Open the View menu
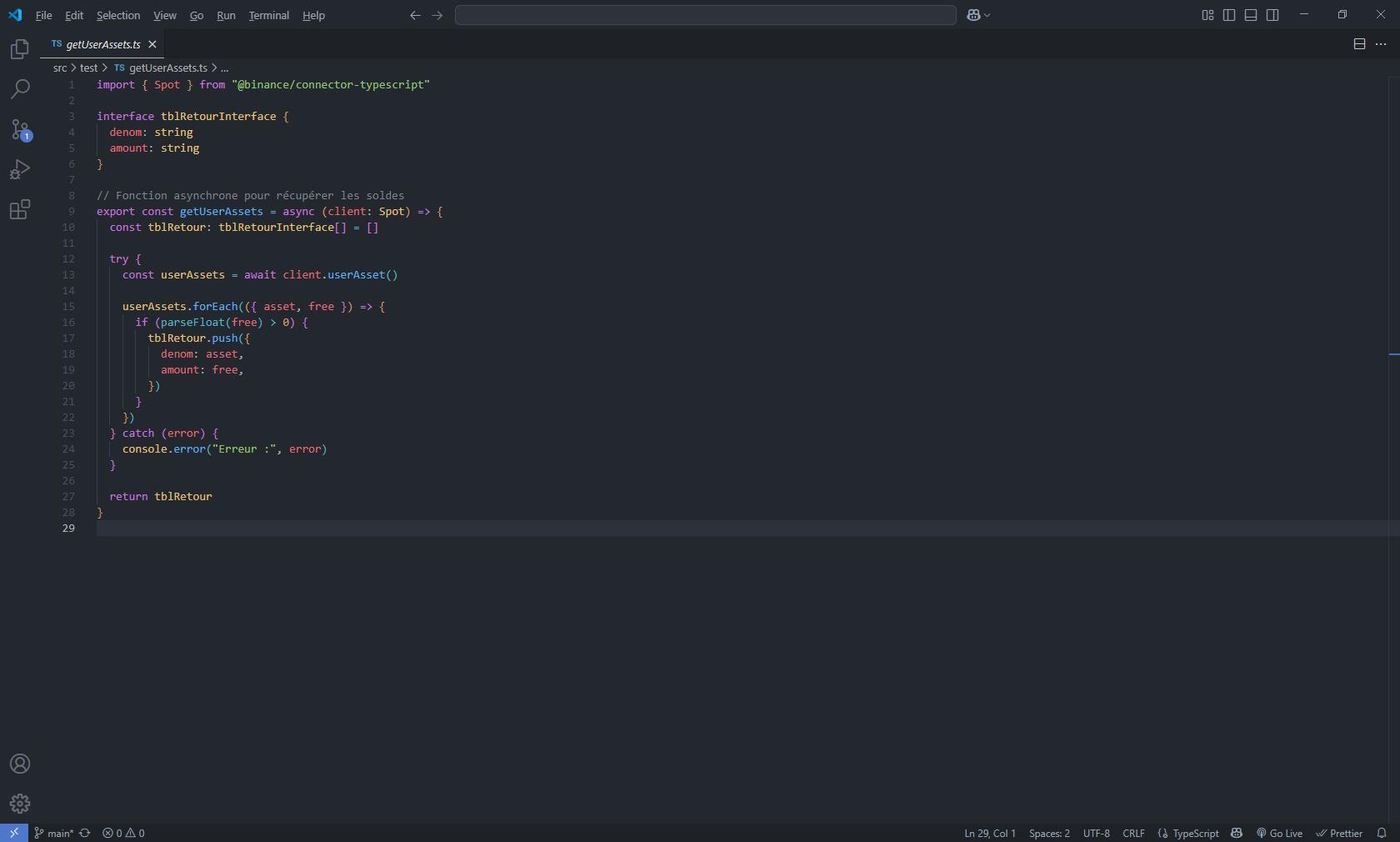 coord(164,15)
